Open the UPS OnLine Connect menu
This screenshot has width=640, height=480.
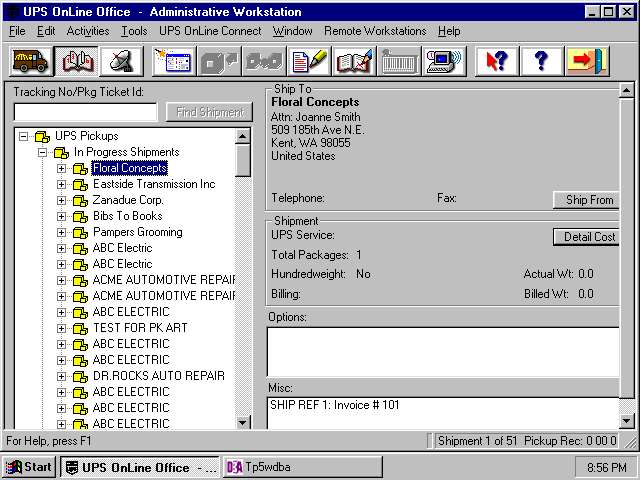210,31
